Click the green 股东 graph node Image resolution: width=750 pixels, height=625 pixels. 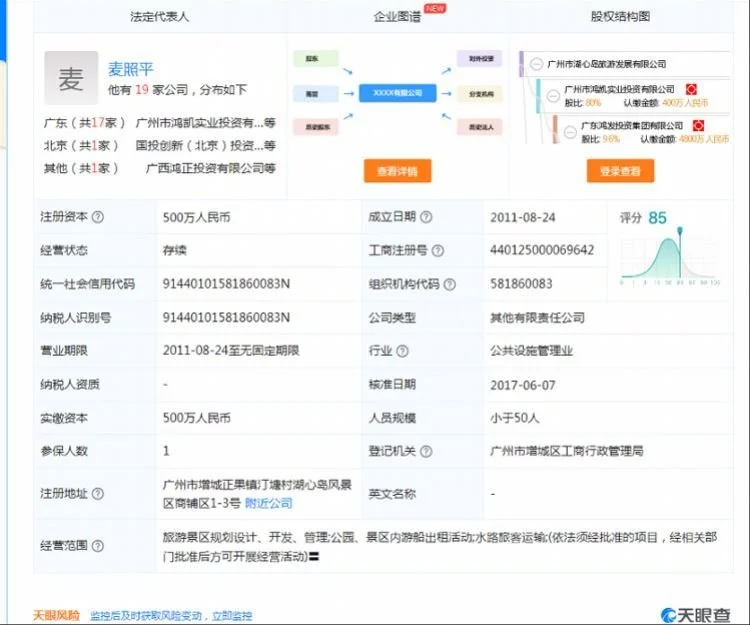315,58
